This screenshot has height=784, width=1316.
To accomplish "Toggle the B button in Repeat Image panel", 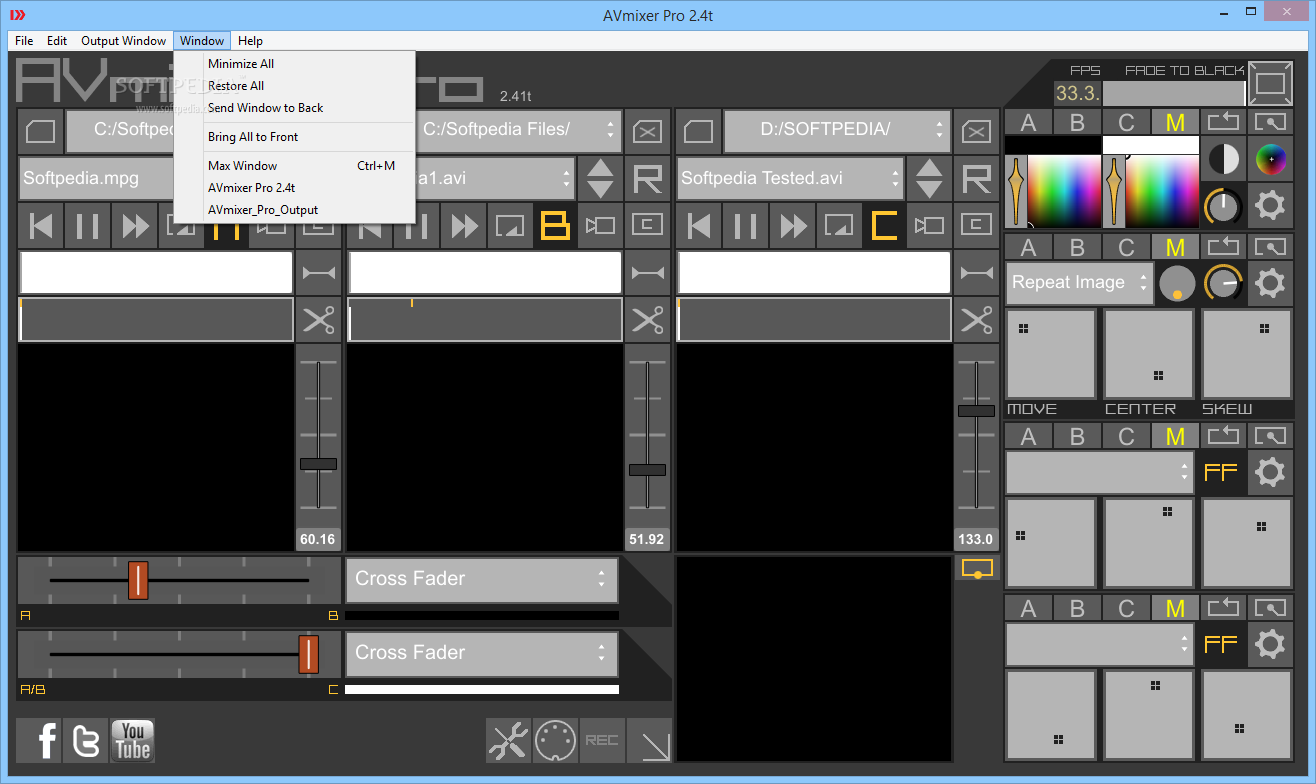I will (1077, 247).
